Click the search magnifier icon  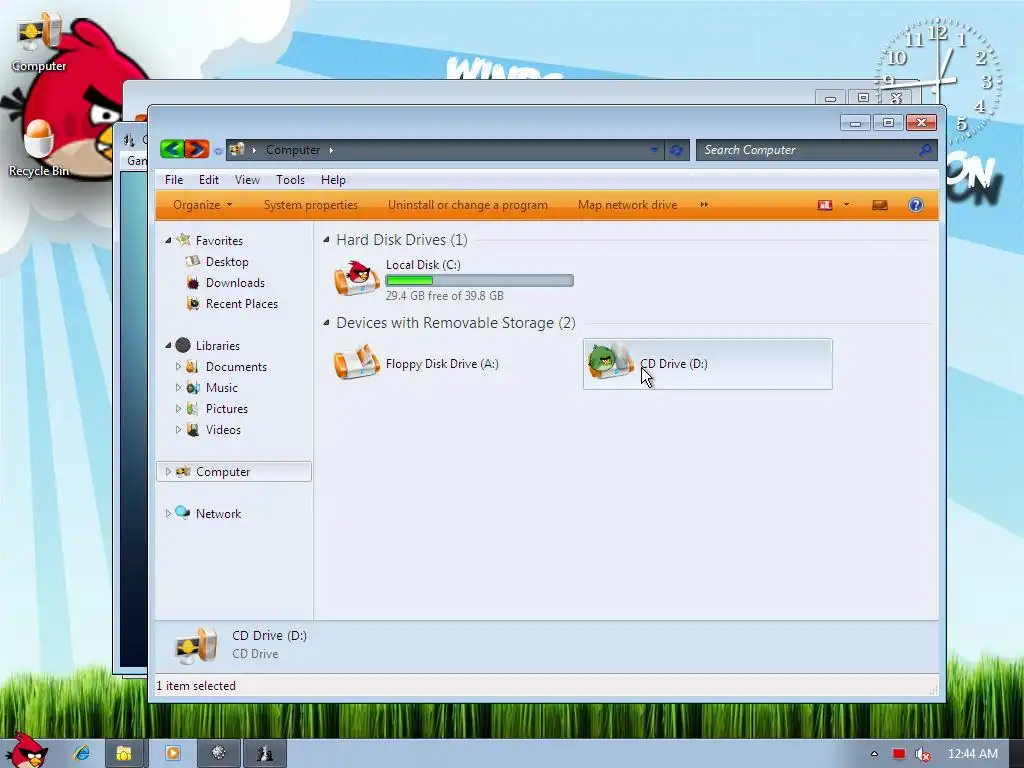[925, 150]
